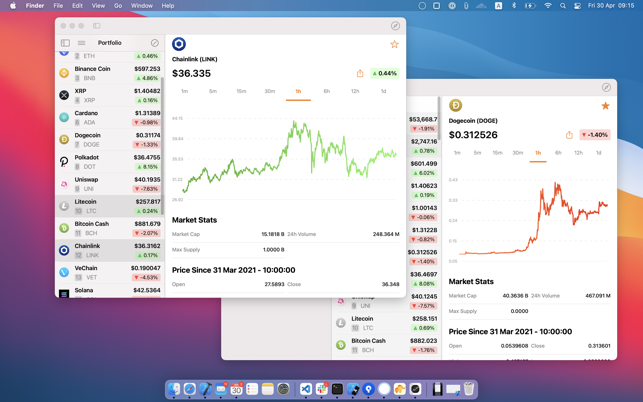Open Slack from the Dock
643x402 pixels.
click(x=322, y=389)
